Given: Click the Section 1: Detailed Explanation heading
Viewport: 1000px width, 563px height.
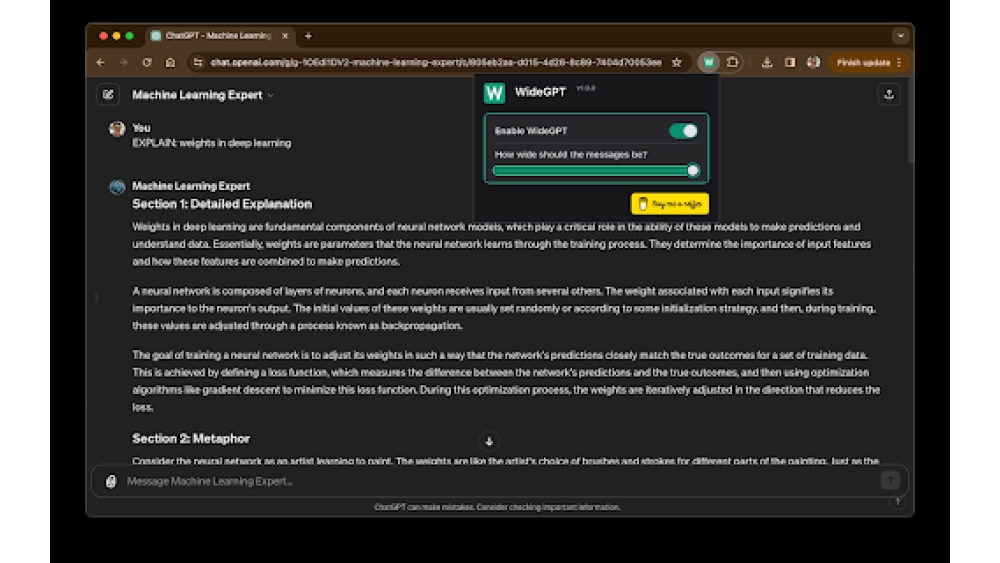Looking at the screenshot, I should pyautogui.click(x=222, y=204).
